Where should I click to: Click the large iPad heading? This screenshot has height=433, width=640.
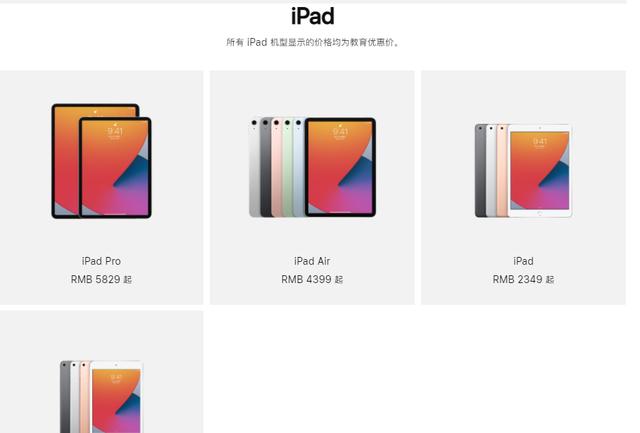(x=313, y=16)
